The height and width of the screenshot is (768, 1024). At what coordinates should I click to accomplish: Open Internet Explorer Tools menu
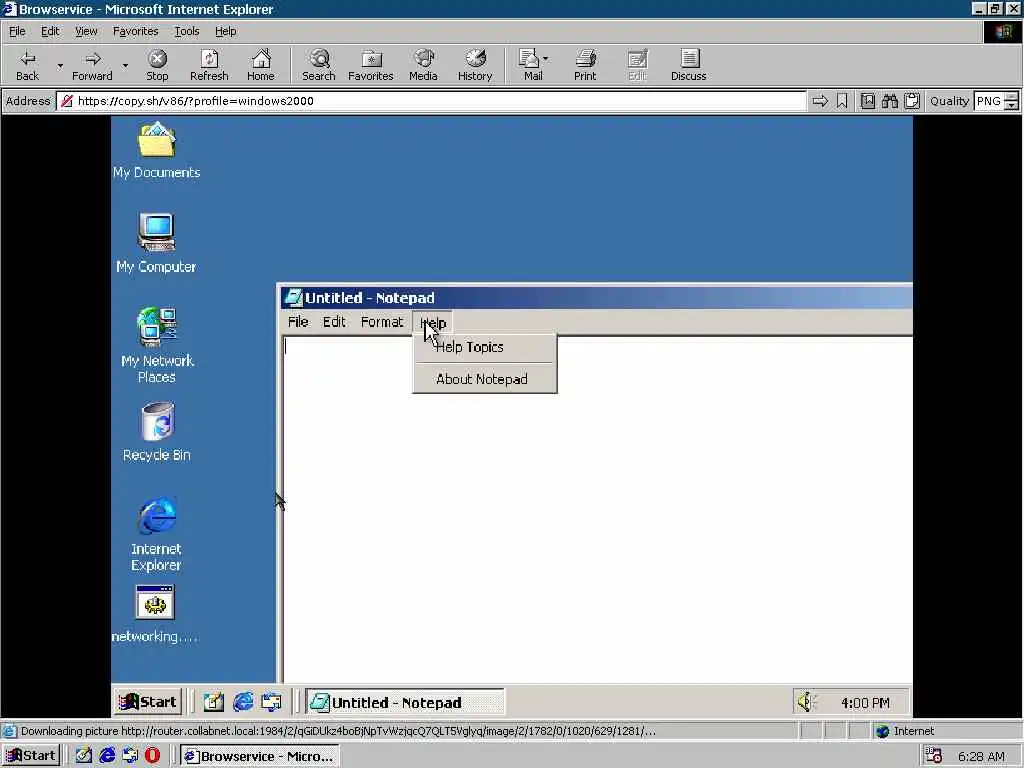point(187,31)
